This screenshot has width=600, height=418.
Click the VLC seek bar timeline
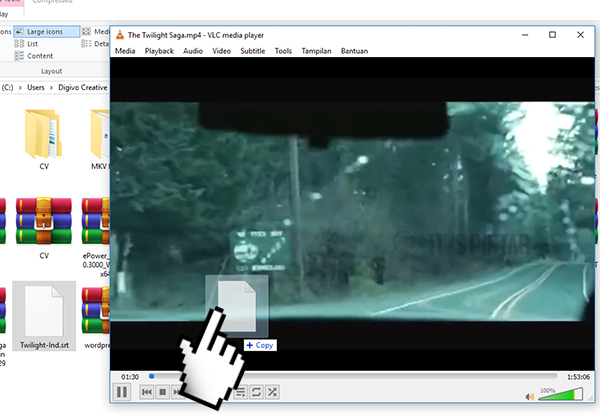(354, 377)
